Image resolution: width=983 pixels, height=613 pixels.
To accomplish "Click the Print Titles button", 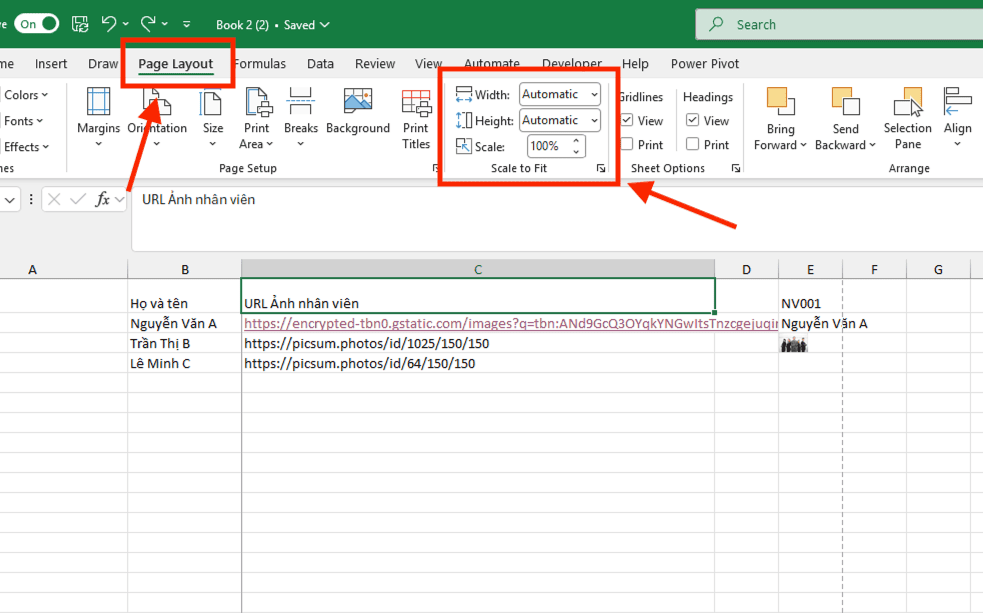I will click(416, 118).
